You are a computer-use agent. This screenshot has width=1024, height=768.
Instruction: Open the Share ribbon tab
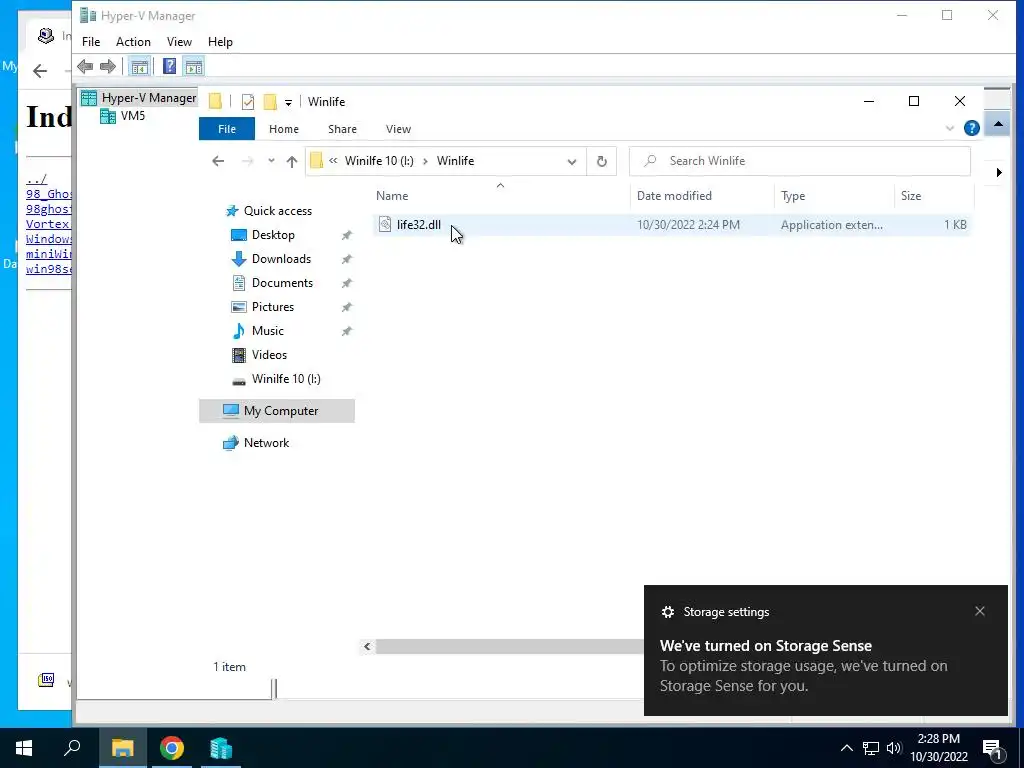pyautogui.click(x=342, y=129)
